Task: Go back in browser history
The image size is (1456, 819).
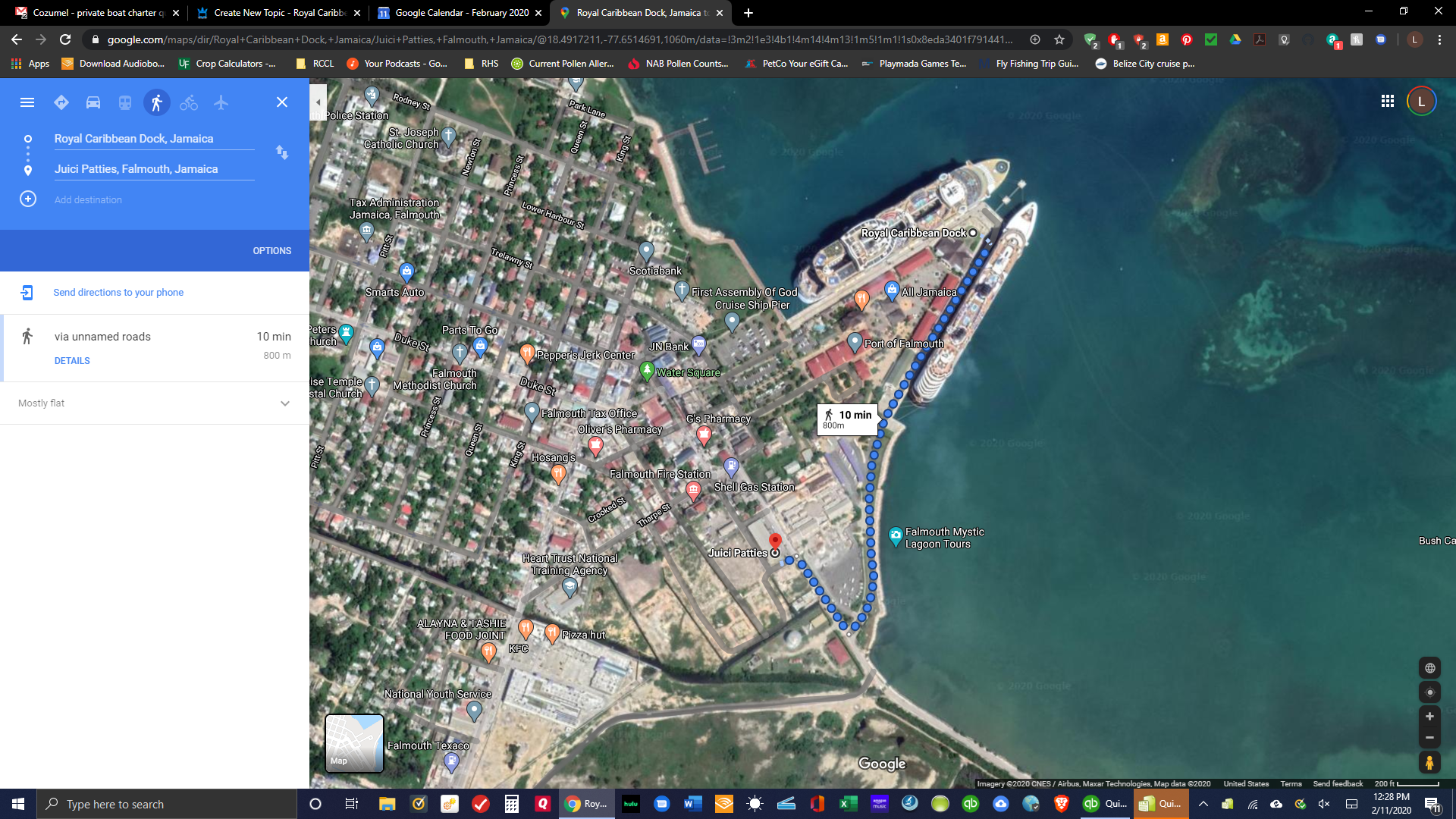Action: (17, 39)
